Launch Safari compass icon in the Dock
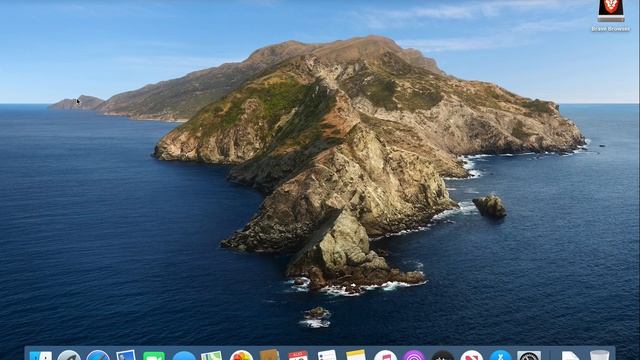 98,355
